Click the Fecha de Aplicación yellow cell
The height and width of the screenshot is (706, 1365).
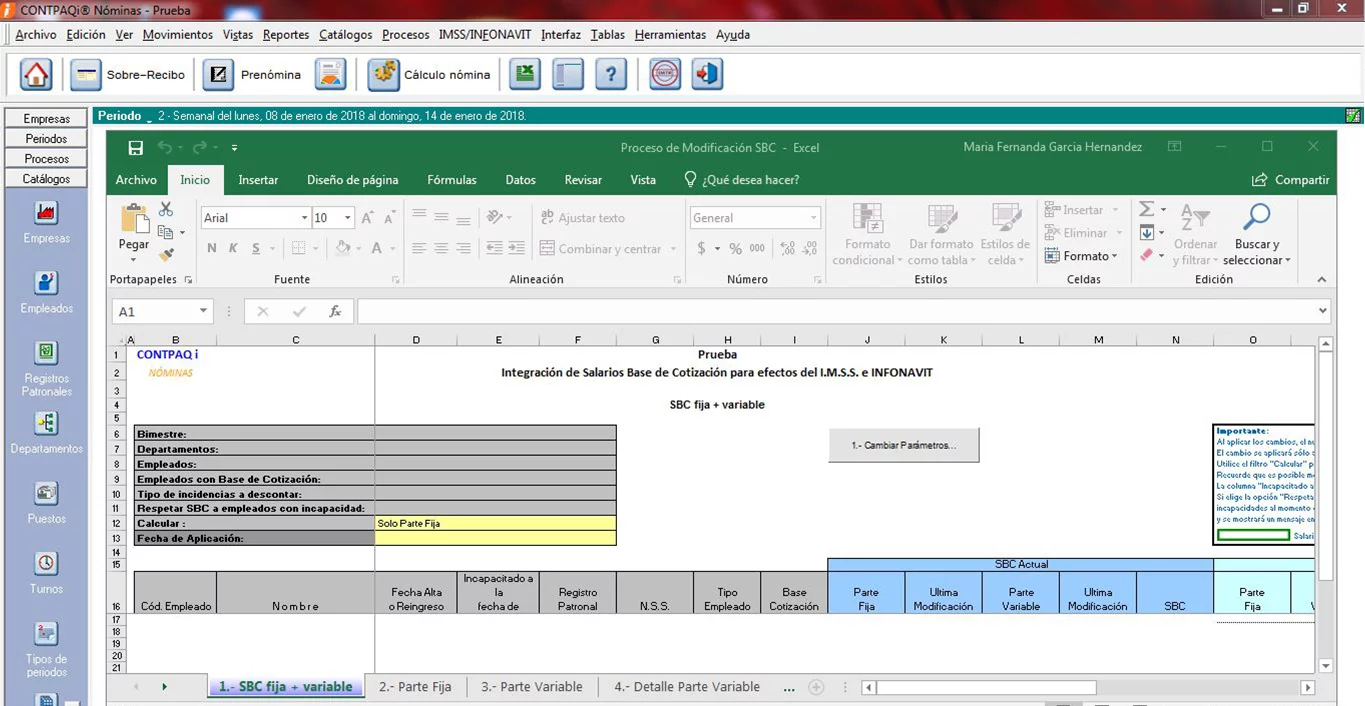point(495,538)
